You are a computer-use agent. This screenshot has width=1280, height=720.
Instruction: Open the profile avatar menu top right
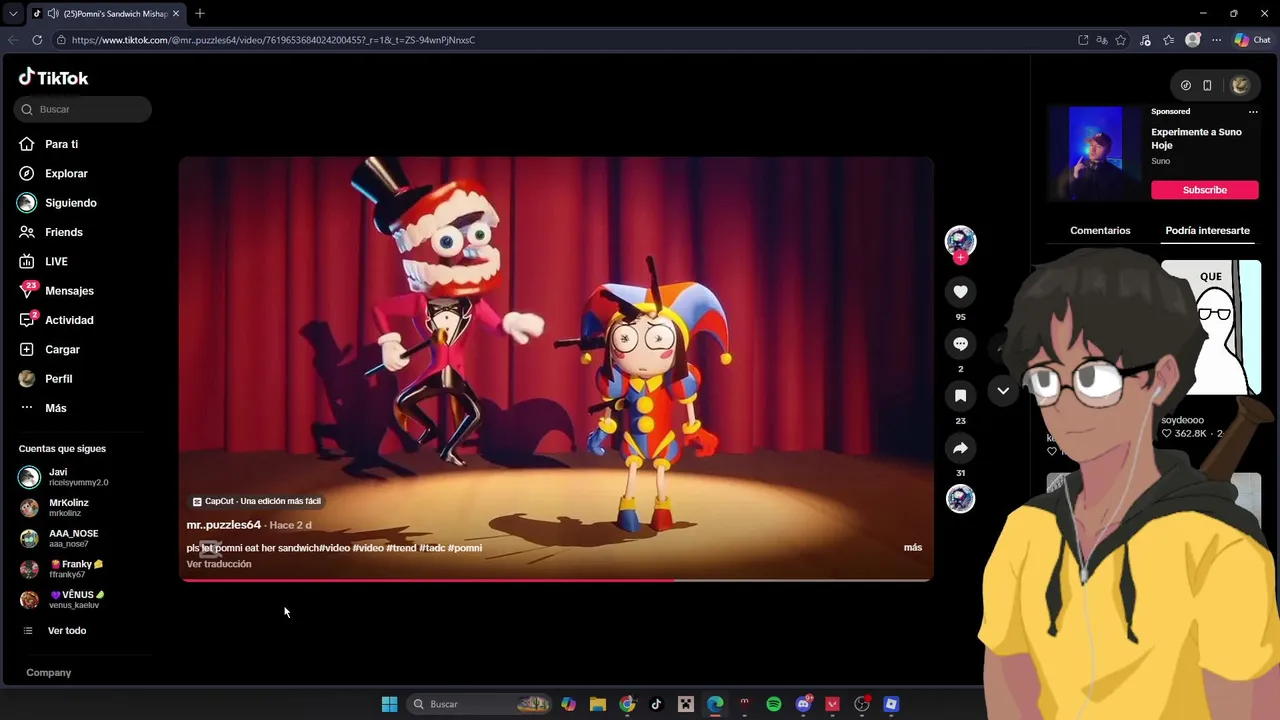coord(1240,85)
